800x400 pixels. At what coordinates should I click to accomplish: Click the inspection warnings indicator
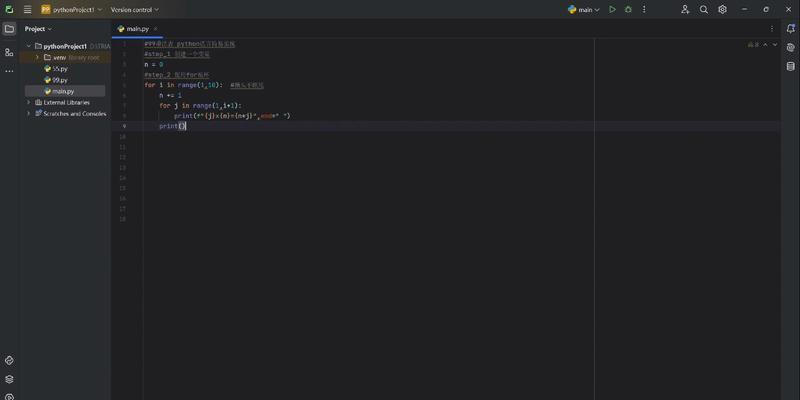tap(753, 45)
